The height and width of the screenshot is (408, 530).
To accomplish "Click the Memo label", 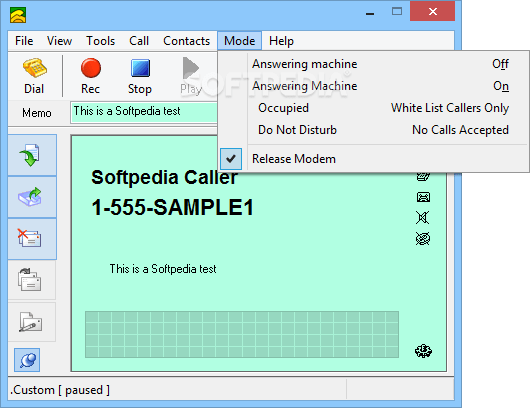I will pos(37,113).
